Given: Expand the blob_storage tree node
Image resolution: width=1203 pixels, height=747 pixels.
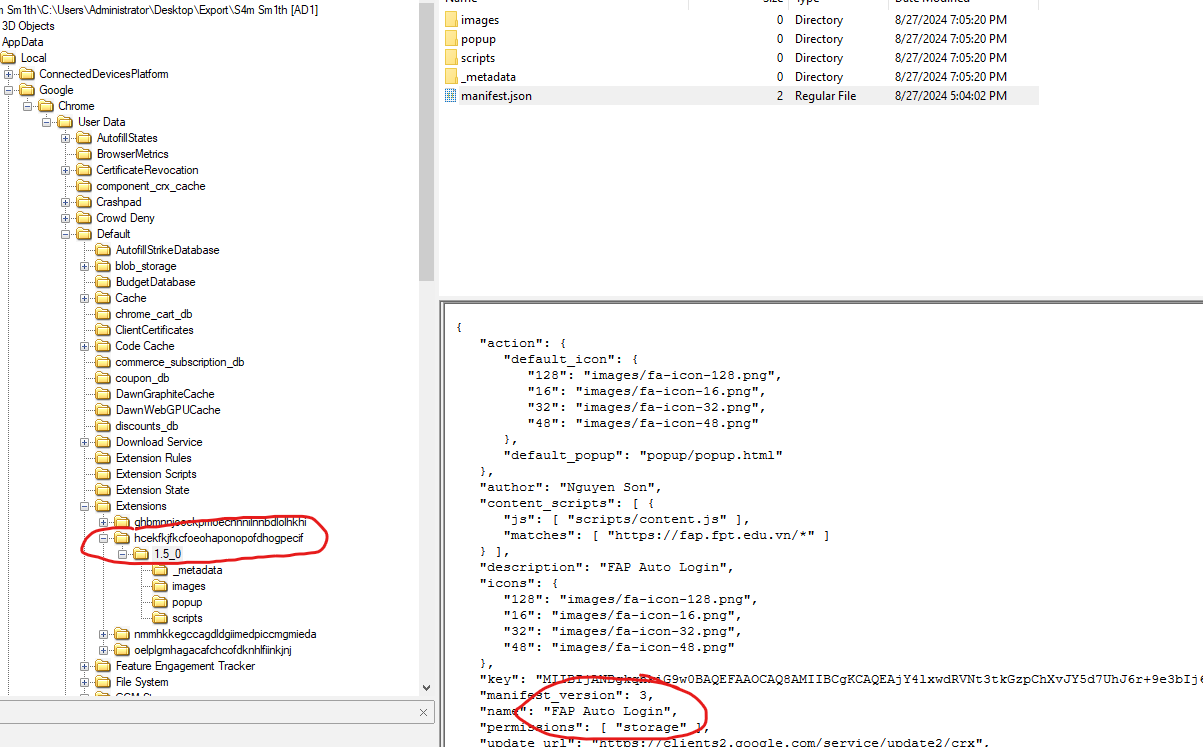Looking at the screenshot, I should [84, 266].
